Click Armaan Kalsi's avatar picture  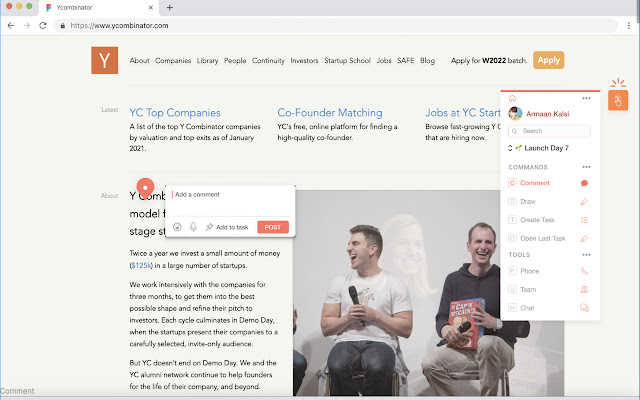click(x=515, y=113)
